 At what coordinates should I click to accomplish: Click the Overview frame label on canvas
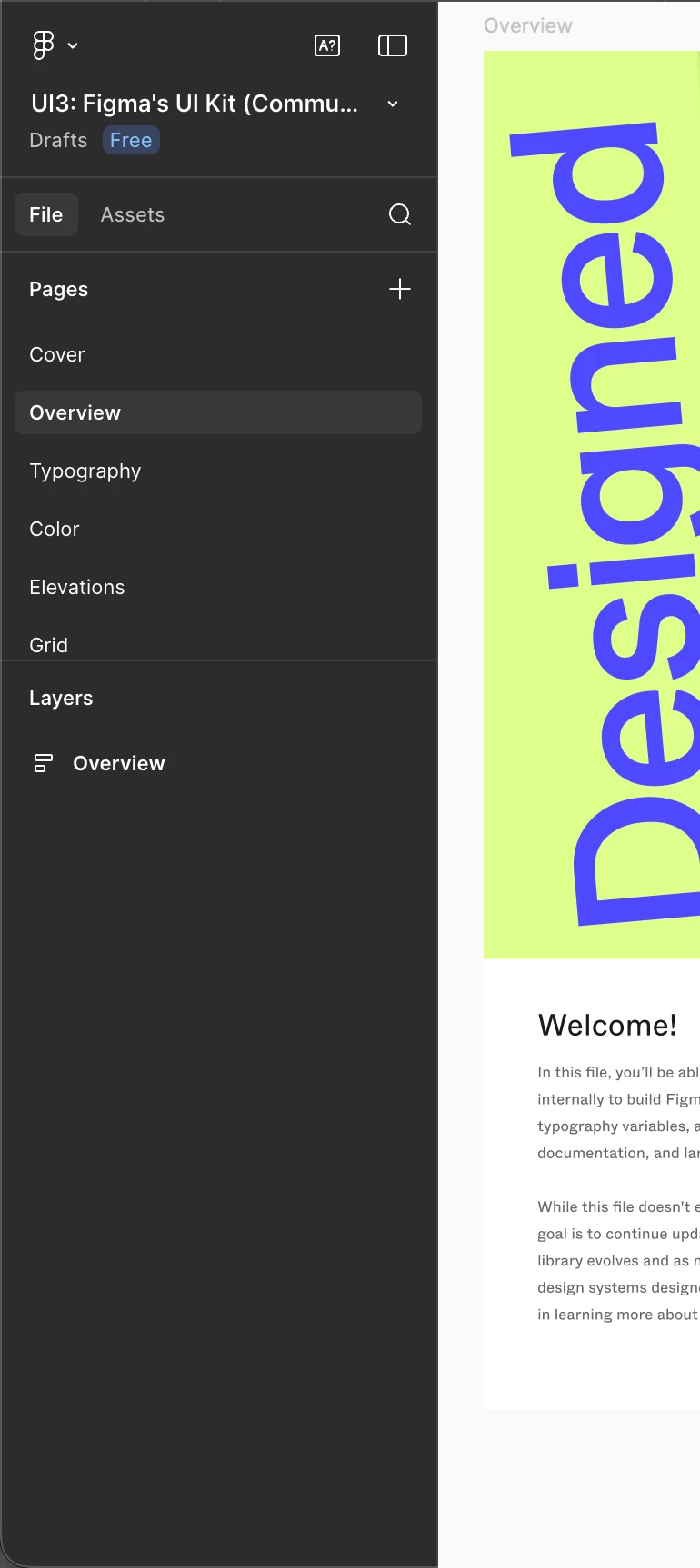click(528, 25)
